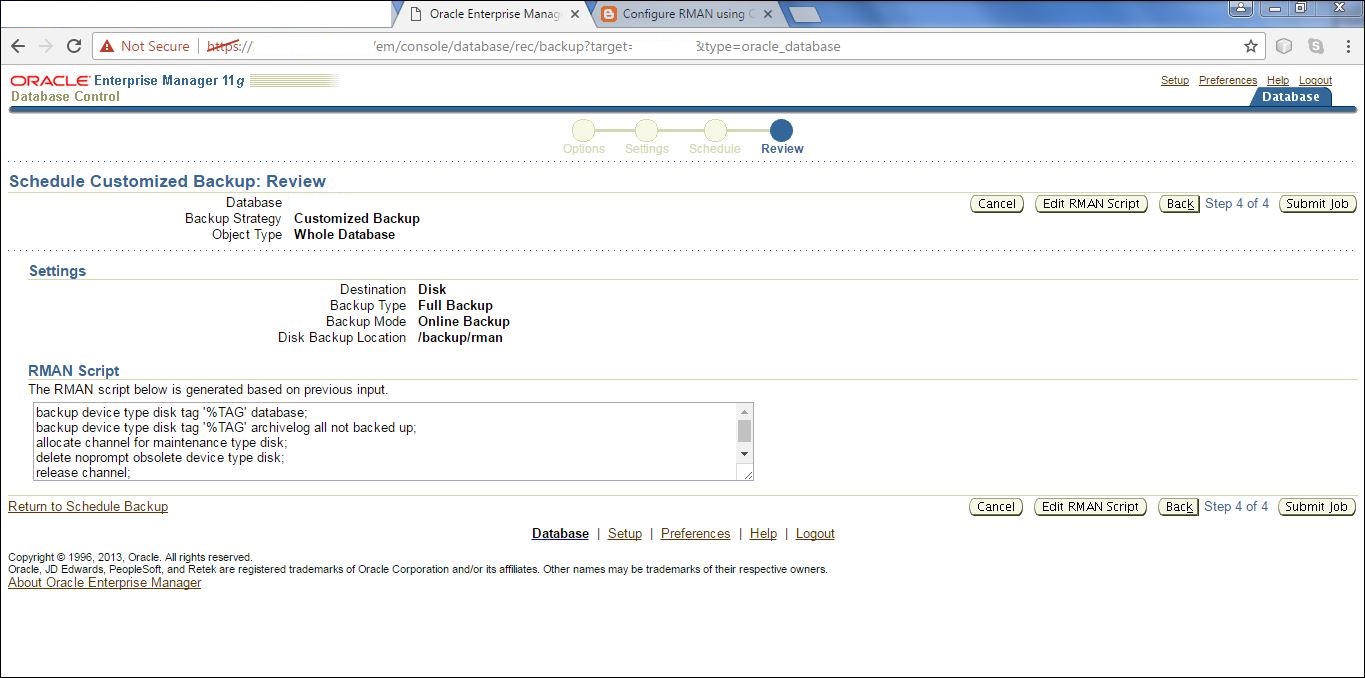This screenshot has width=1365, height=678.
Task: Click the Setup link in header
Action: [x=1175, y=80]
